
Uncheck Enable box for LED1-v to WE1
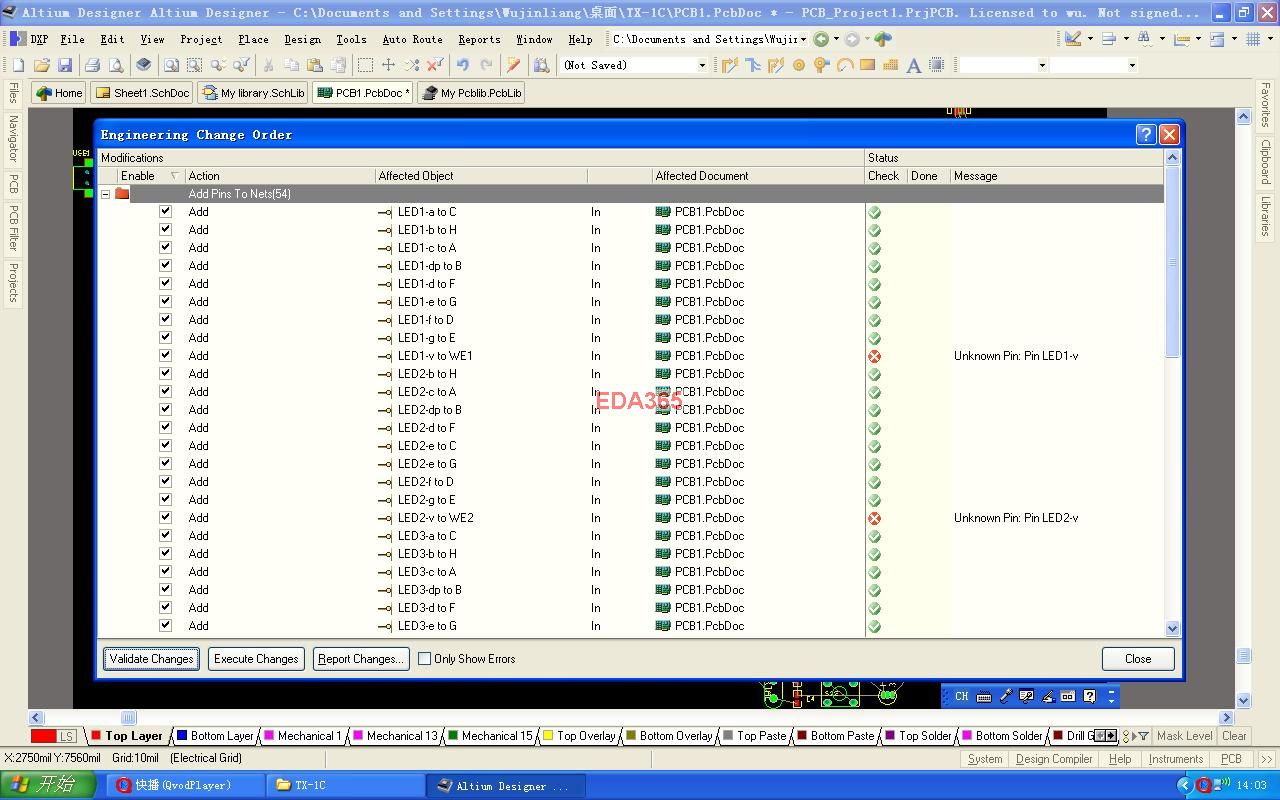click(x=165, y=356)
